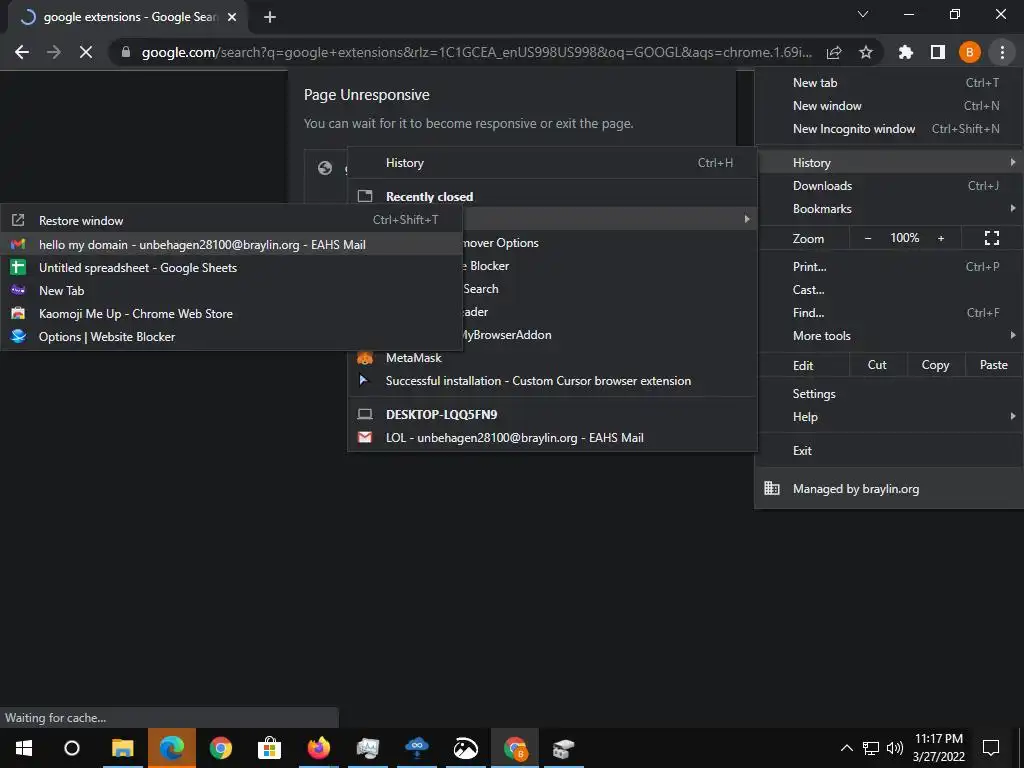Show hidden tray icons chevron
Image resolution: width=1024 pixels, height=768 pixels.
pos(846,748)
